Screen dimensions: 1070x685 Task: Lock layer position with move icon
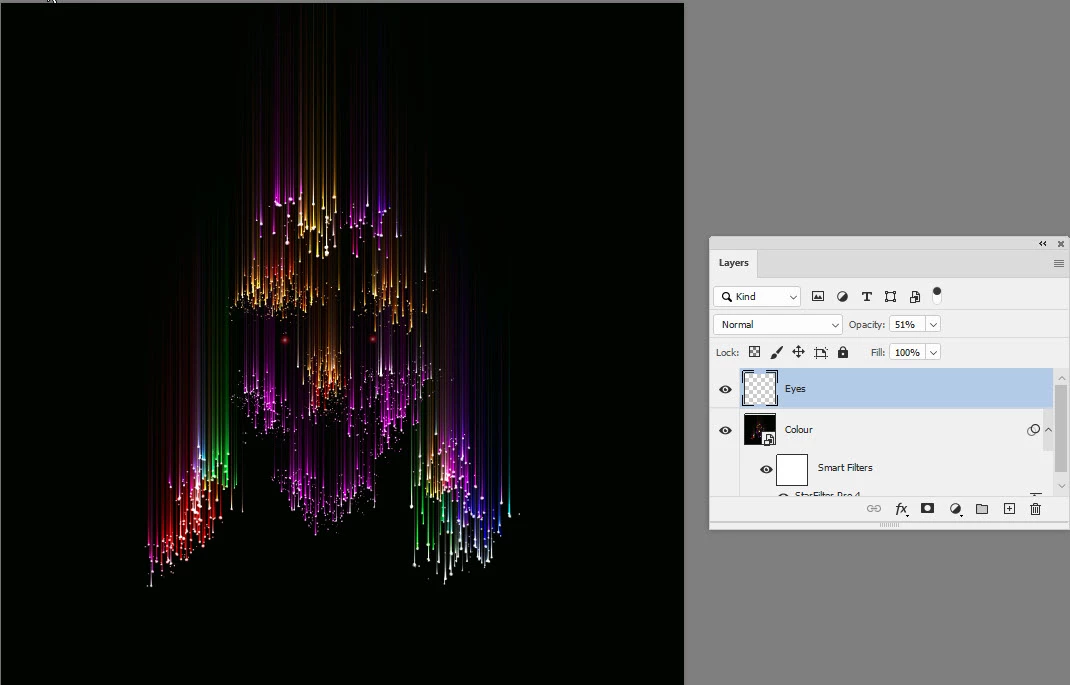pyautogui.click(x=798, y=352)
